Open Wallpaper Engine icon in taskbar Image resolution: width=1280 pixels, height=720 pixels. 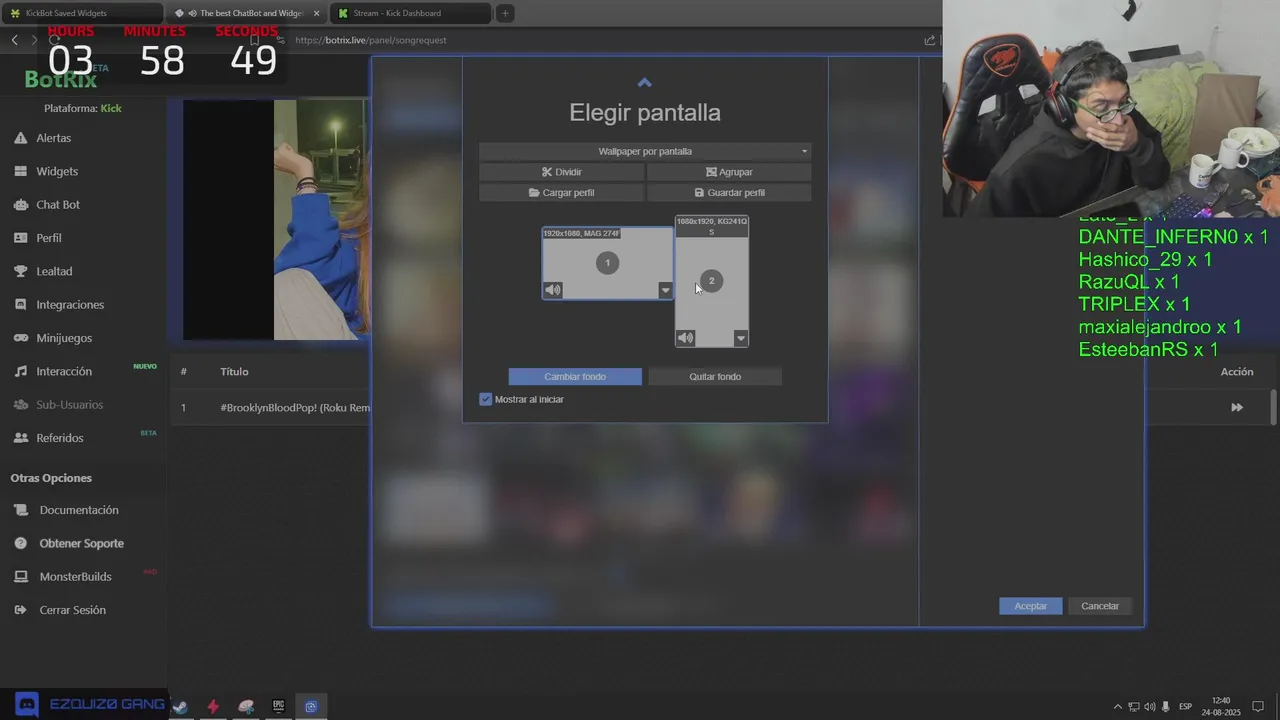point(311,706)
